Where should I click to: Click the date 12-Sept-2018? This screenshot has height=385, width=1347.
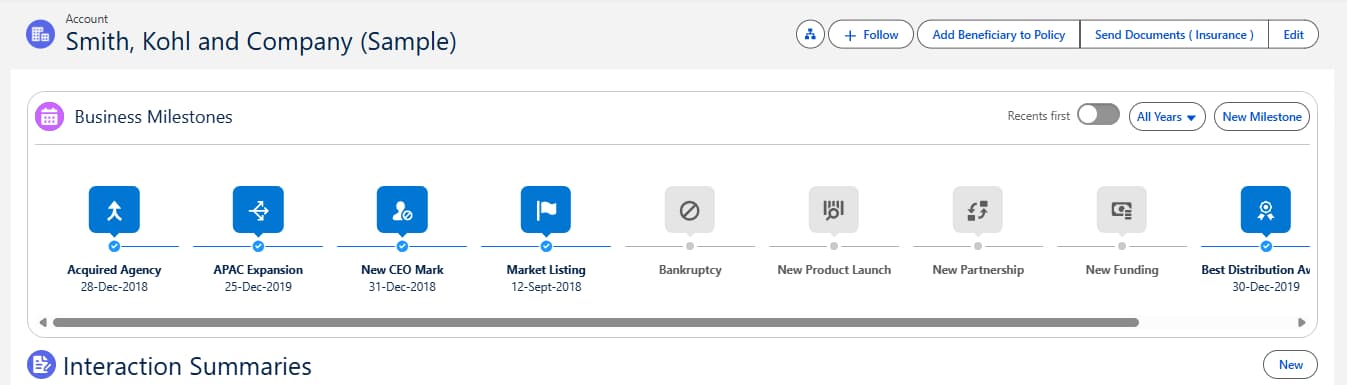[x=546, y=287]
